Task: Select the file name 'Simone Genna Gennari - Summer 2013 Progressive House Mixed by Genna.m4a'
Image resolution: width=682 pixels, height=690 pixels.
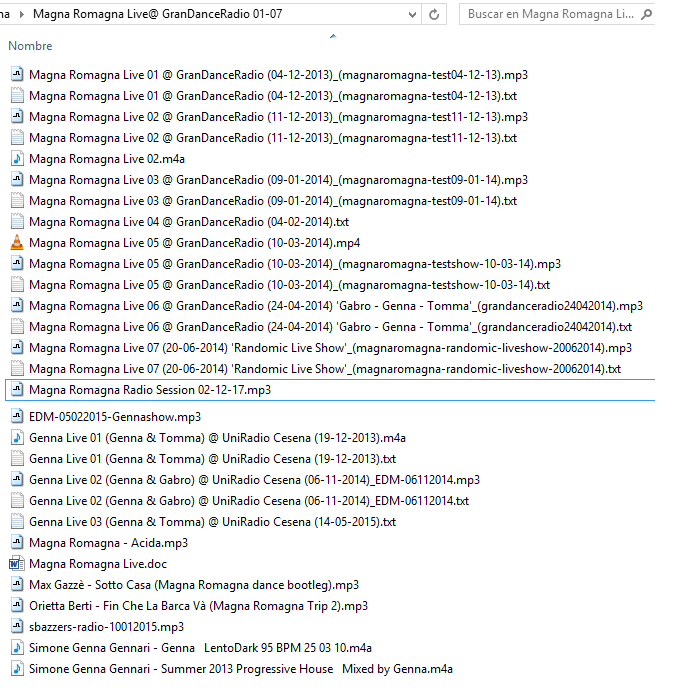Action: pyautogui.click(x=241, y=669)
